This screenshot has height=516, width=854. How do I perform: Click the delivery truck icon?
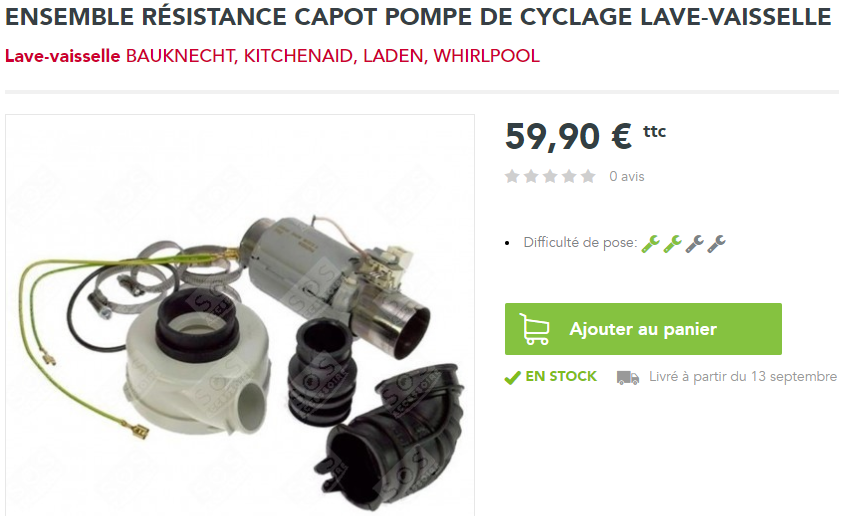coord(627,377)
